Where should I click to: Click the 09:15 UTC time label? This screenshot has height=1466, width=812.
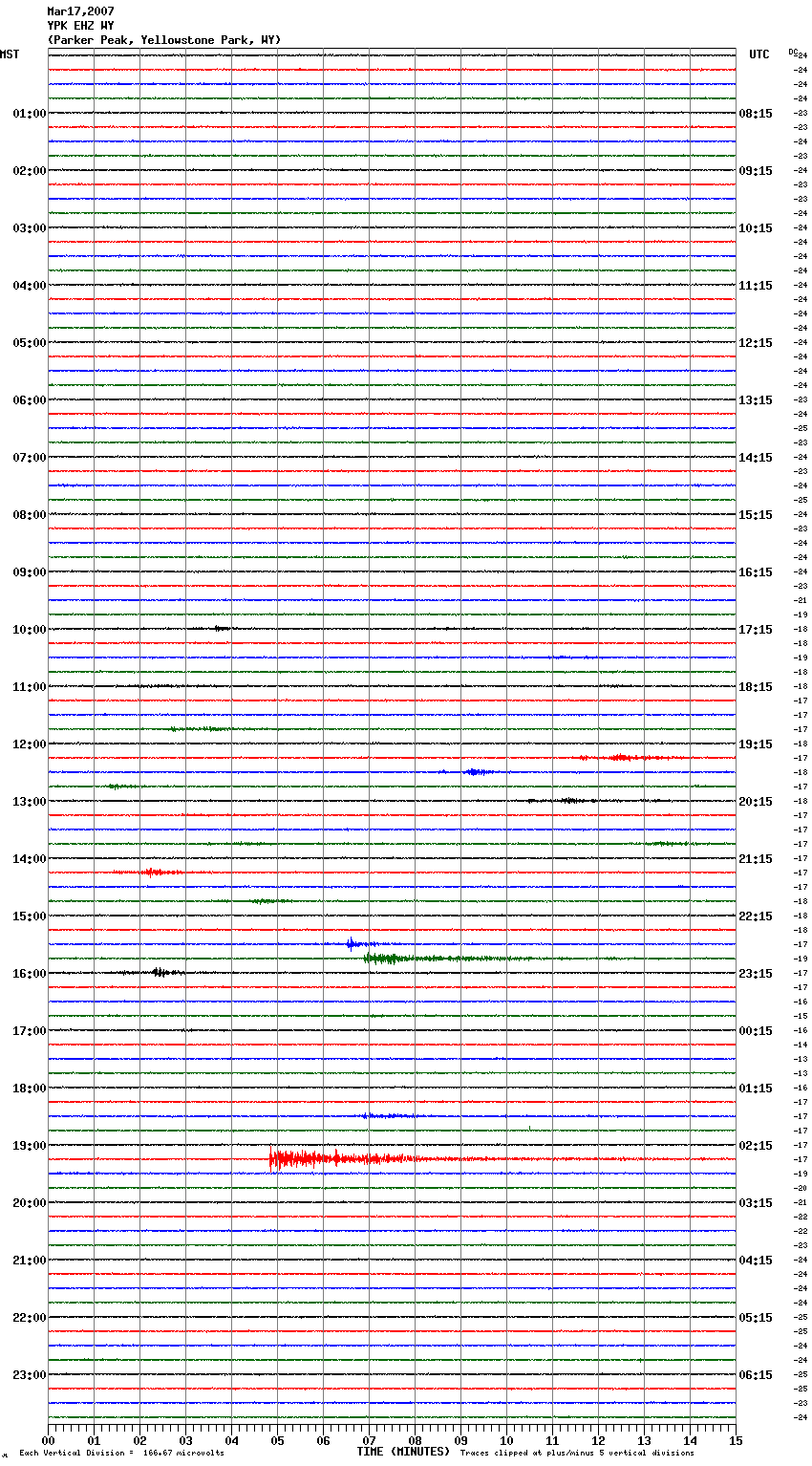[756, 171]
